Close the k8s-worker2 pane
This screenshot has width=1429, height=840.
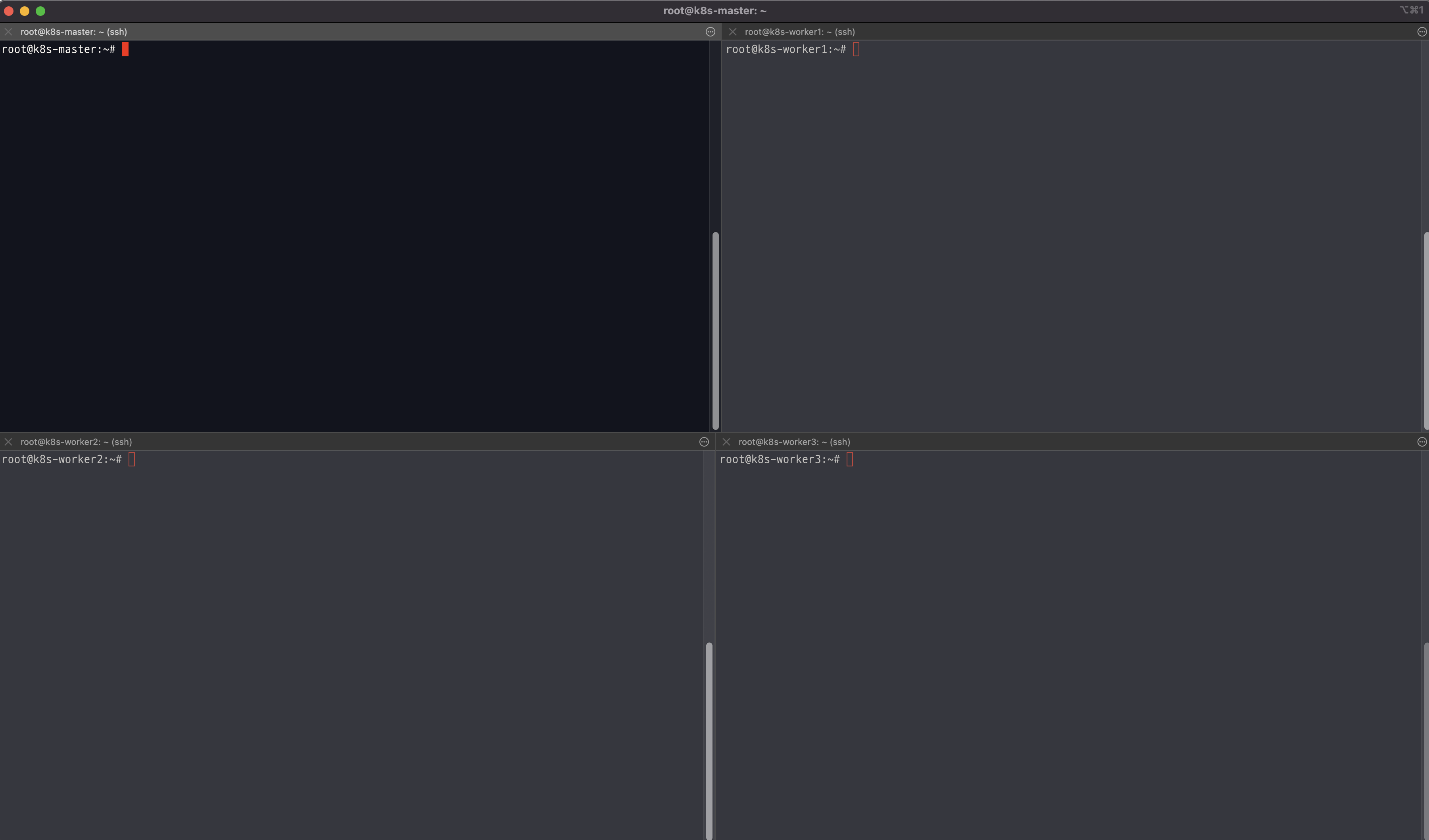[8, 441]
